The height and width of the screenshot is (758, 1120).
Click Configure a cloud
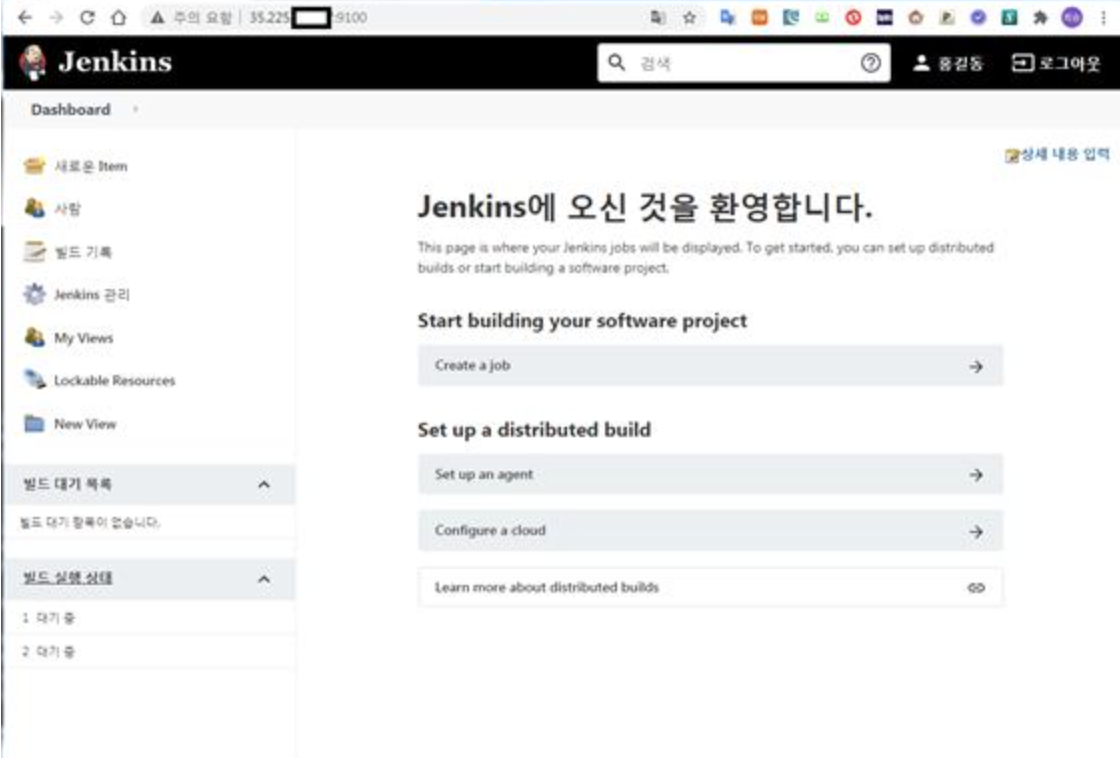click(x=710, y=531)
